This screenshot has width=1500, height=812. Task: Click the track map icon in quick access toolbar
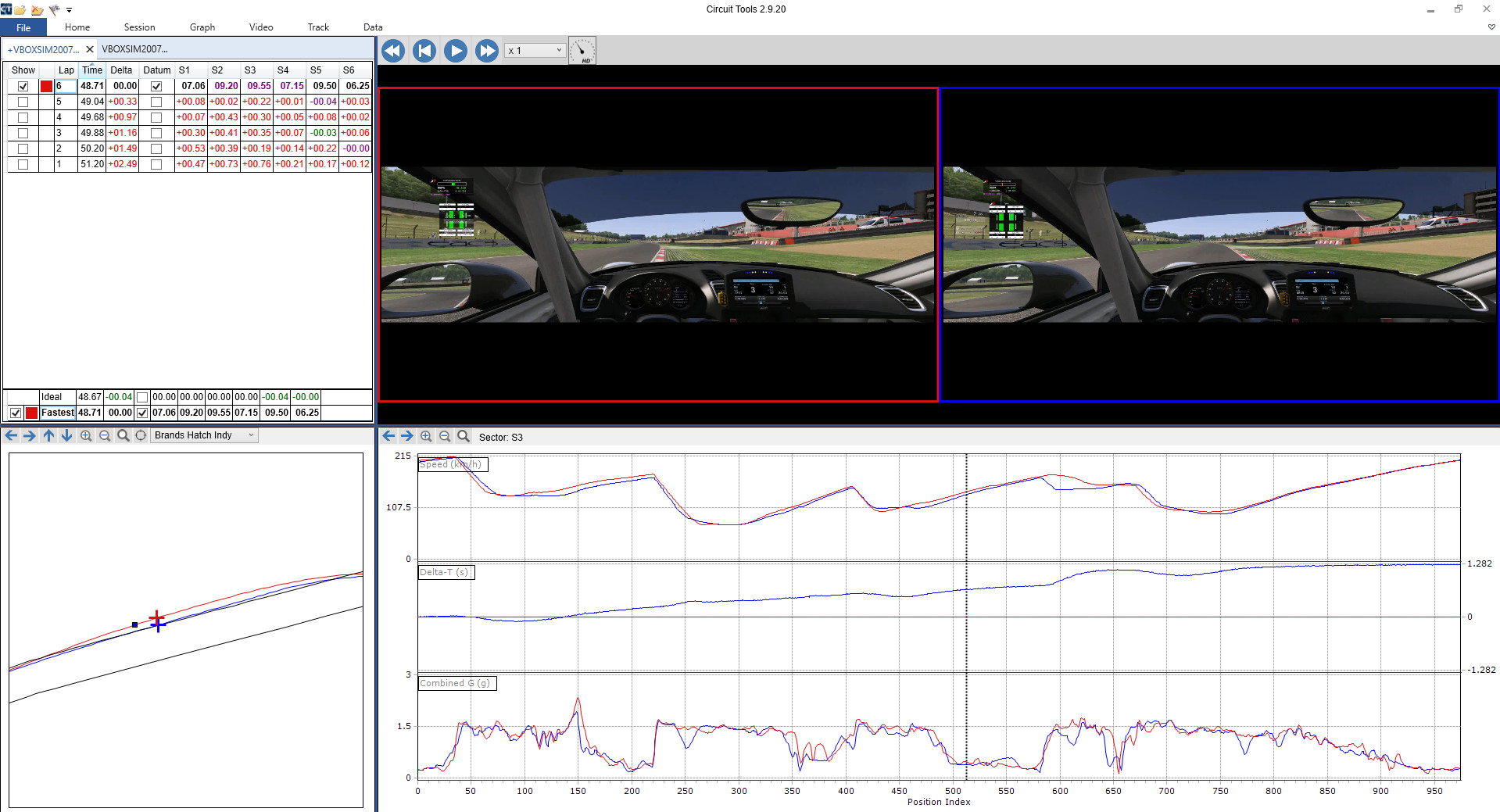(x=53, y=10)
